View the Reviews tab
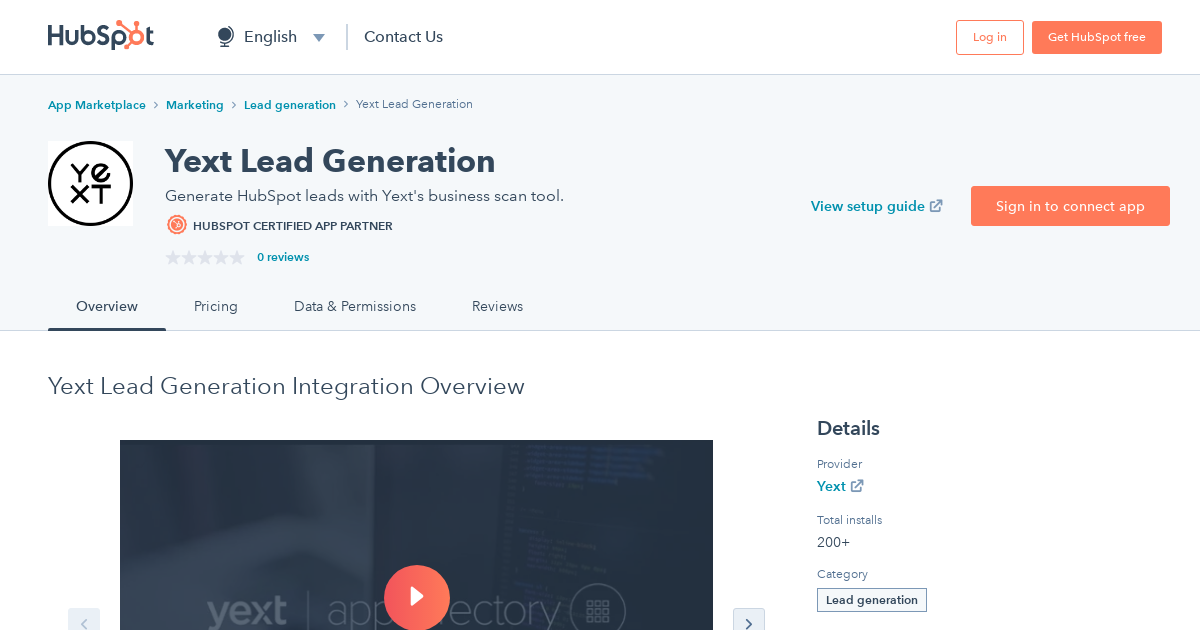Viewport: 1200px width, 630px height. click(497, 306)
